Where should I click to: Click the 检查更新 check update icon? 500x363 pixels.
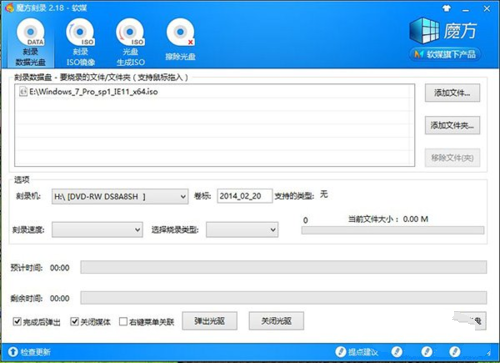tap(13, 352)
